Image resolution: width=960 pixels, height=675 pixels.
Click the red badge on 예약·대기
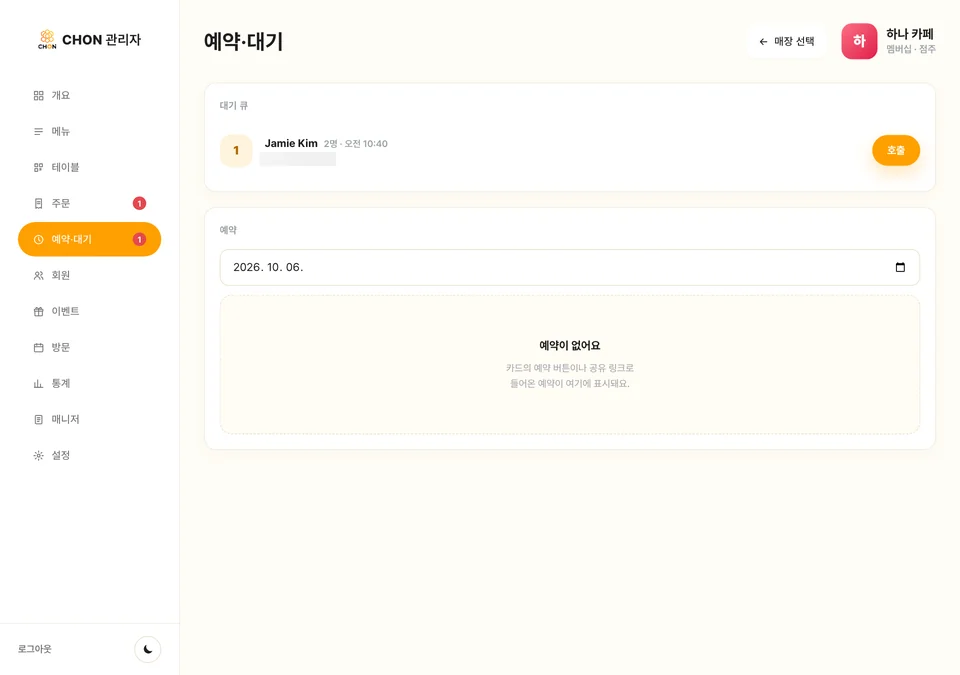(140, 239)
